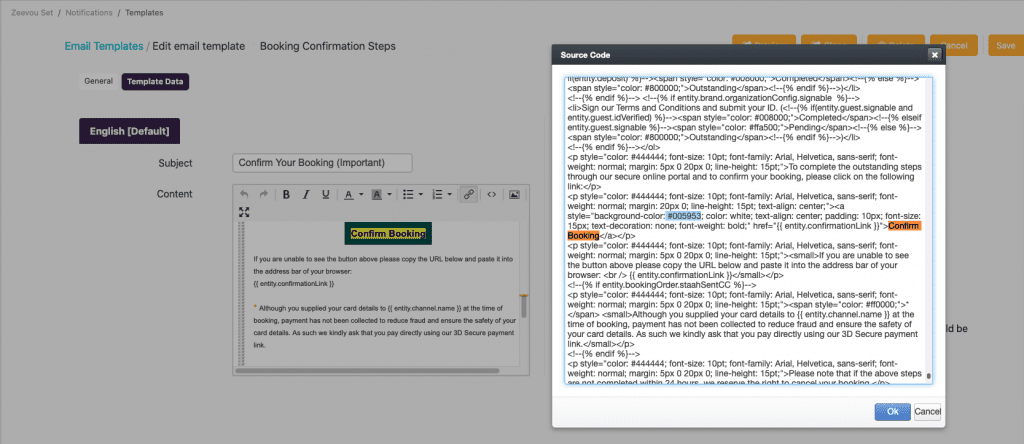Open background color dropdown arrow
Viewport: 1024px width, 444px height.
[389, 195]
